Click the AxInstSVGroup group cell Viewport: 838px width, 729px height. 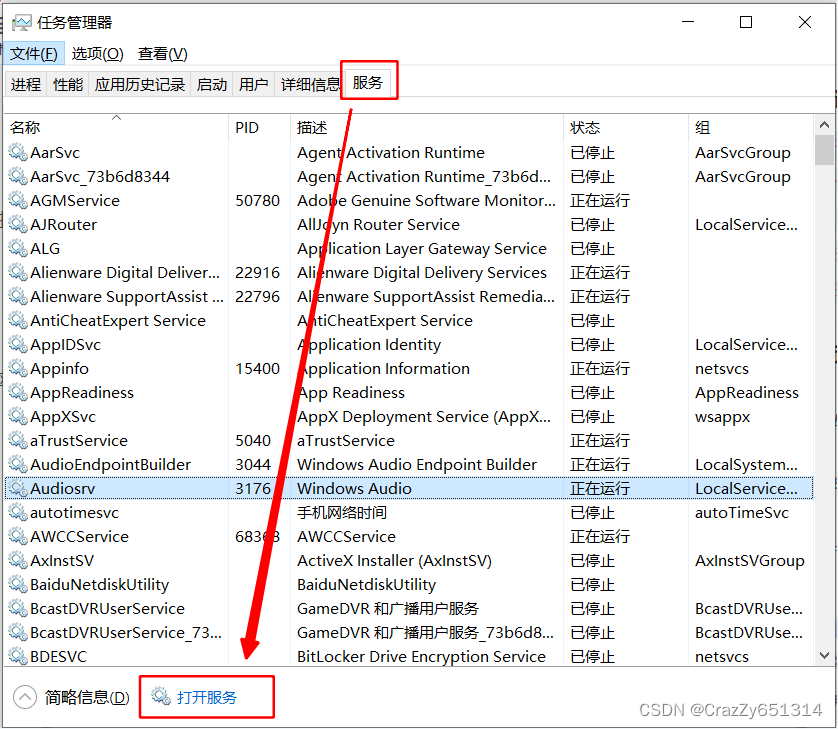tap(750, 561)
